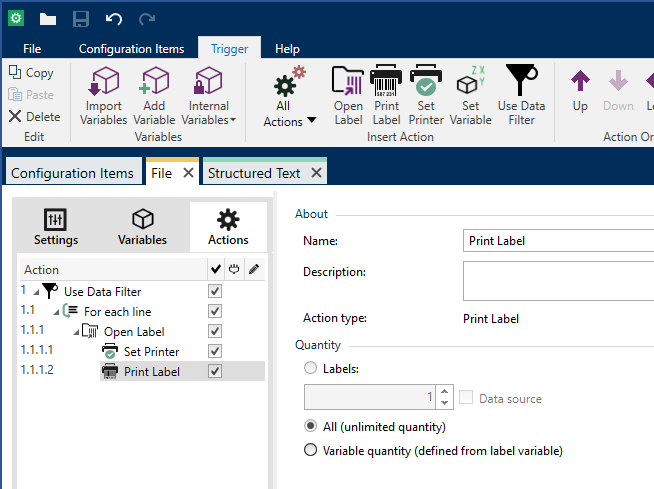Image resolution: width=654 pixels, height=489 pixels.
Task: Toggle the Use Data Filter enabled checkbox
Action: (214, 291)
